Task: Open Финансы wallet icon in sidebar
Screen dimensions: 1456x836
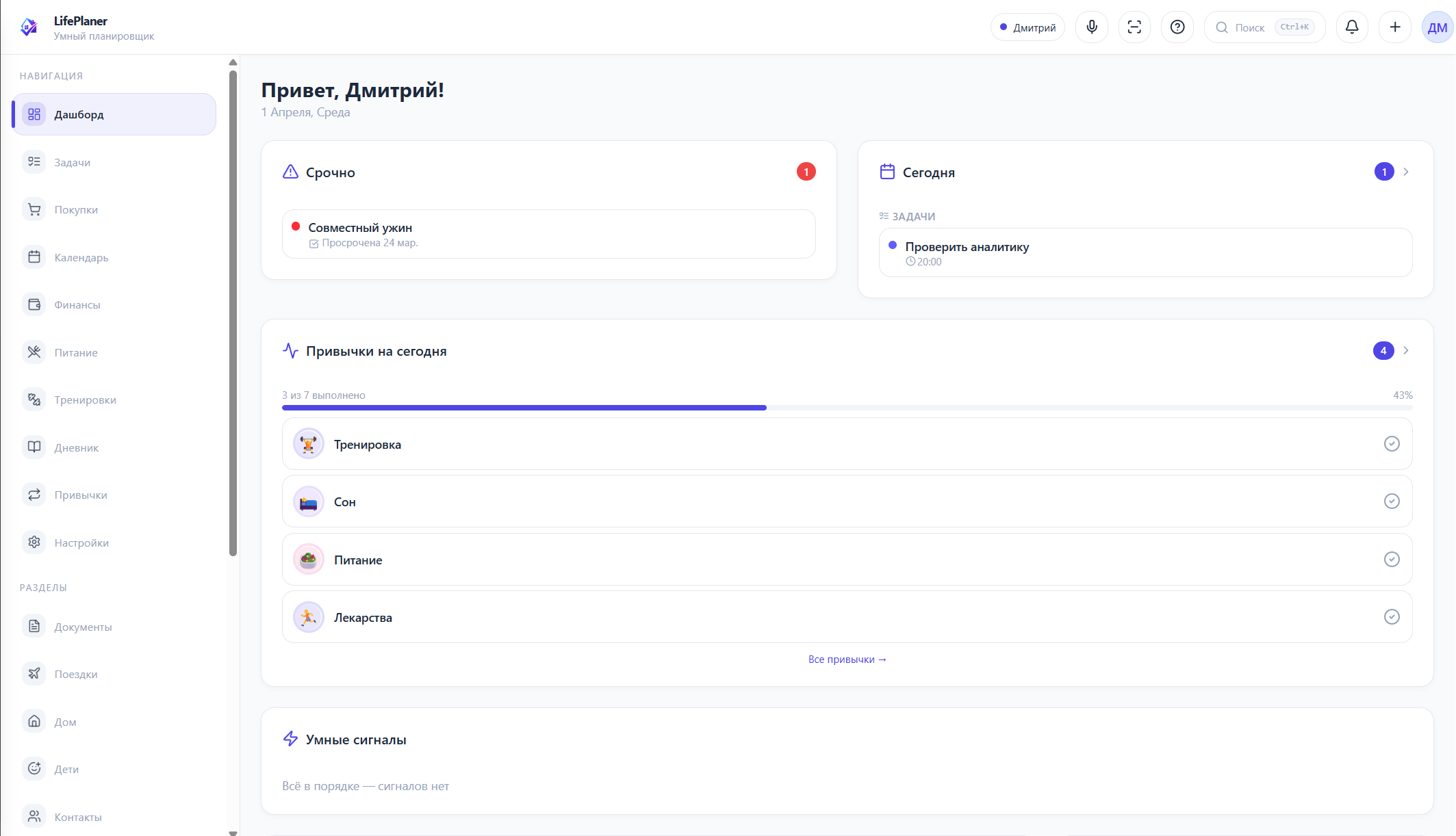Action: (34, 304)
